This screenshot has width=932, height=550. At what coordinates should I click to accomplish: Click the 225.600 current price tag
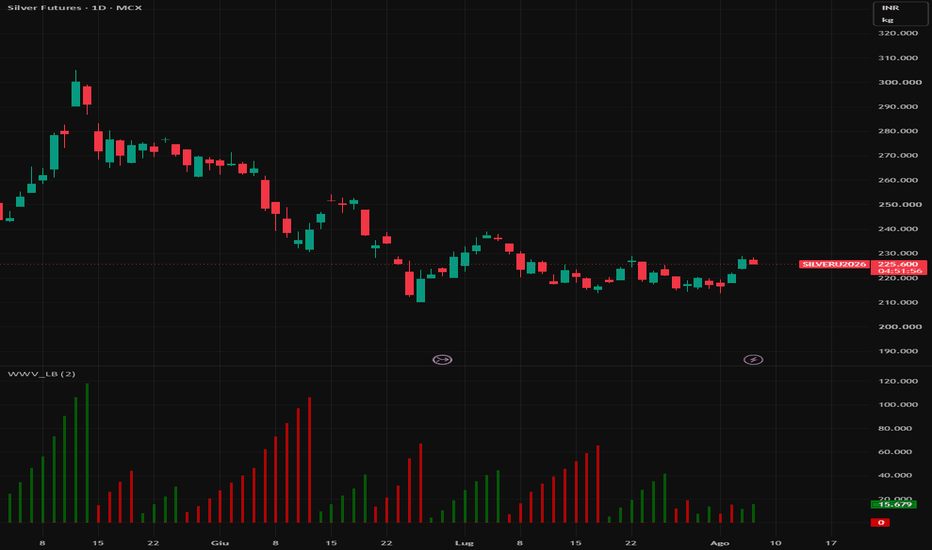[898, 264]
